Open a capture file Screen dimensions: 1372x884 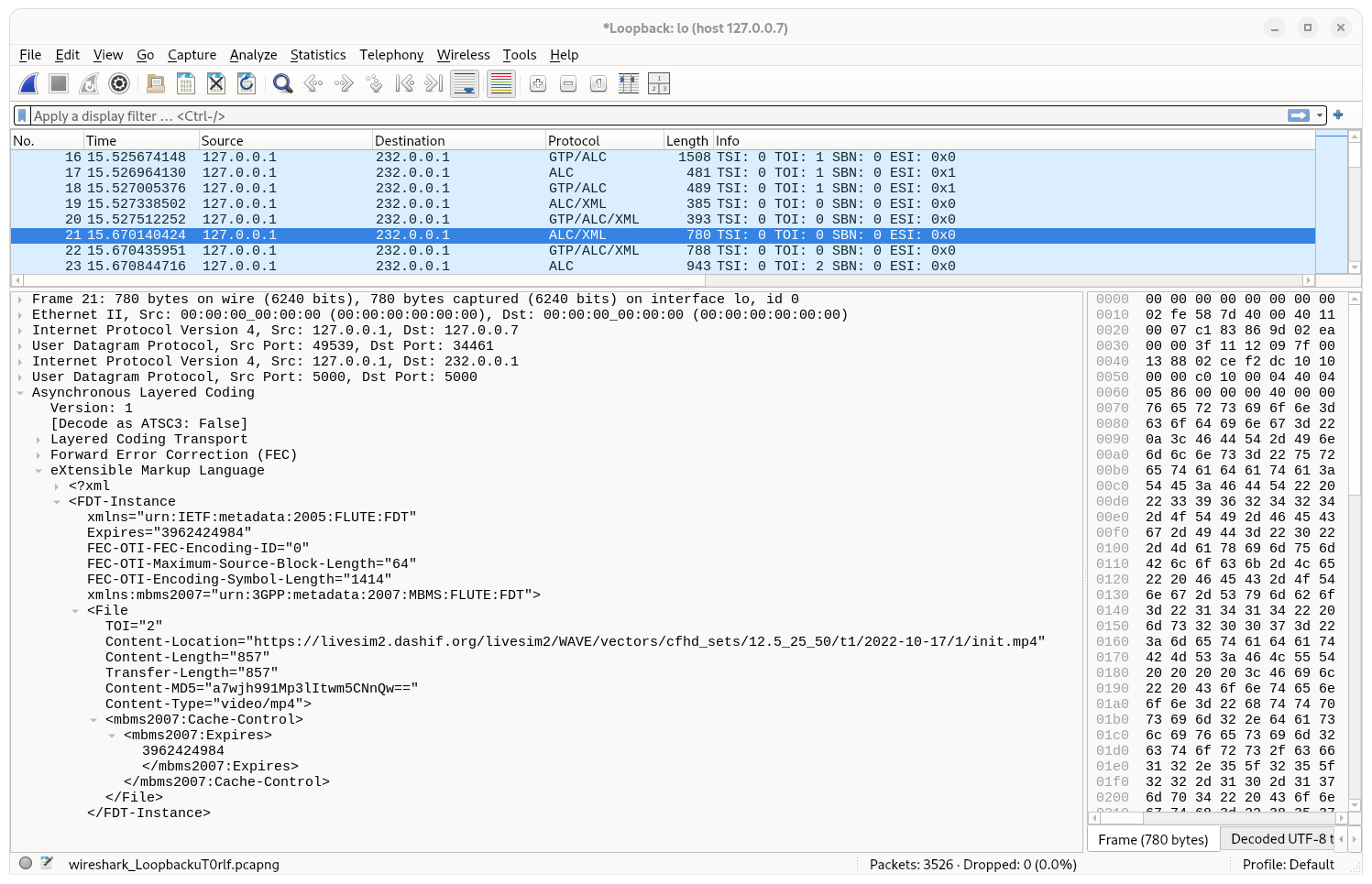[x=155, y=83]
